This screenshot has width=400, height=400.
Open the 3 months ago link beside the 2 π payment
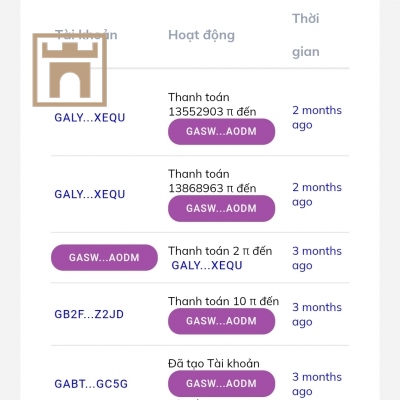(x=317, y=258)
